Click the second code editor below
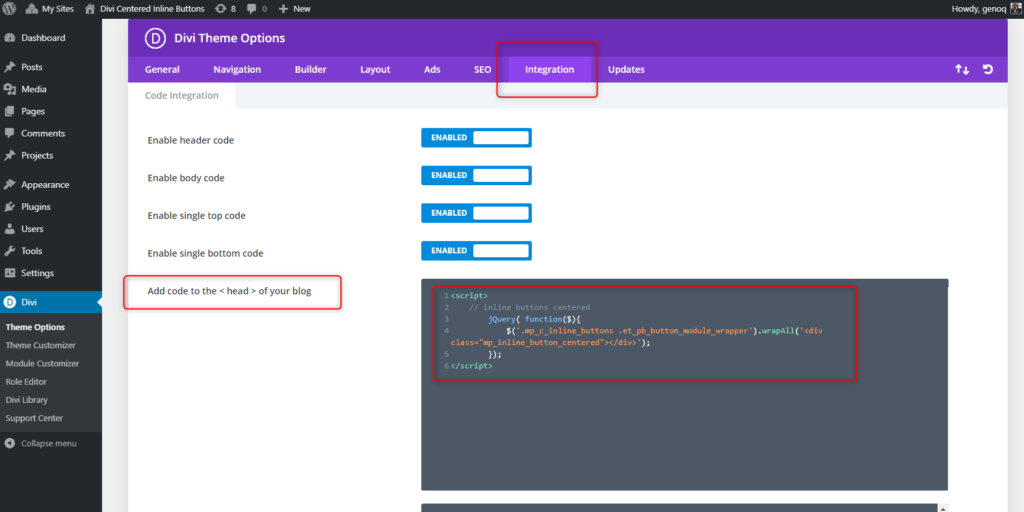This screenshot has height=512, width=1024. tap(679, 507)
